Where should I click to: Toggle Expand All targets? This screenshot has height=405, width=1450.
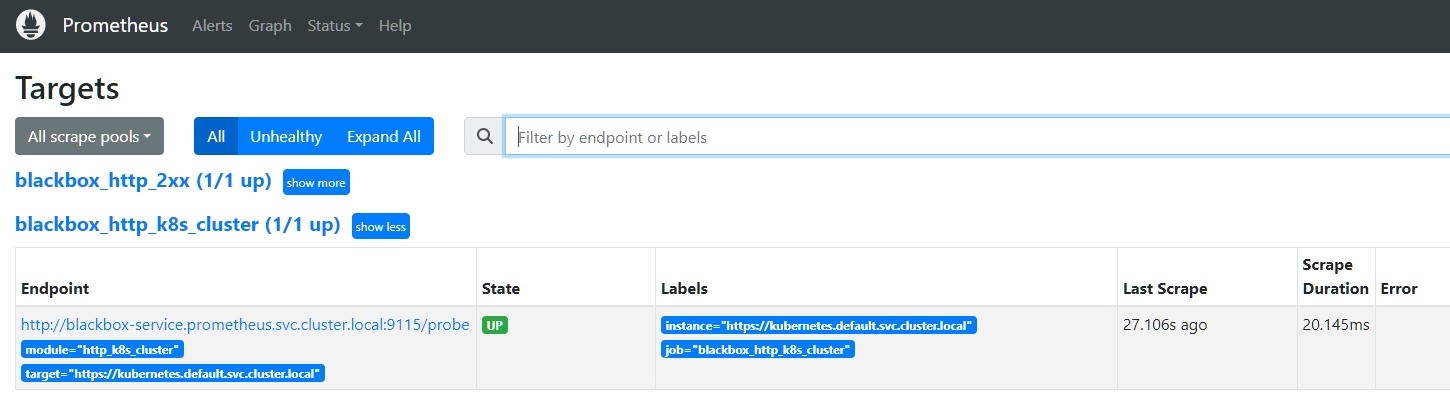384,137
